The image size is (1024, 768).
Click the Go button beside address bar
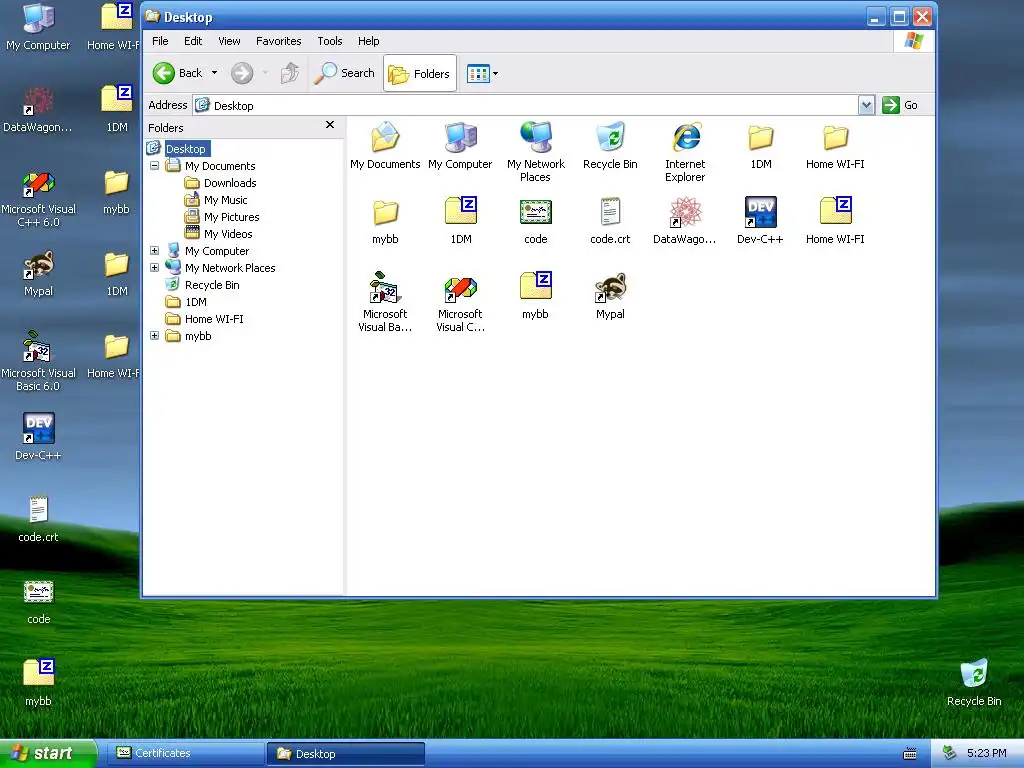[901, 105]
